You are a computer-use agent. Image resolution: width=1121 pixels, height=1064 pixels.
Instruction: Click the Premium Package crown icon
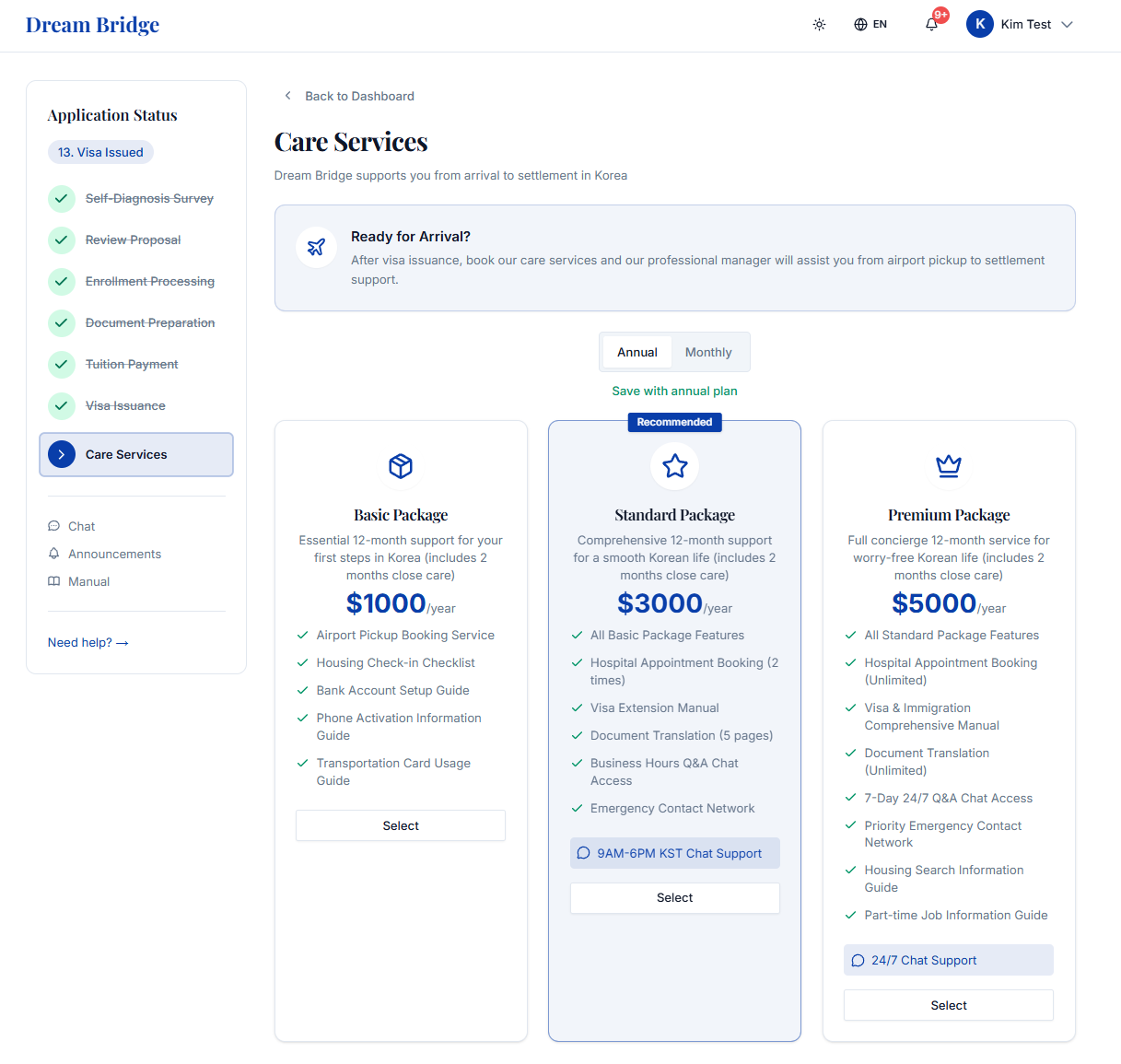949,466
